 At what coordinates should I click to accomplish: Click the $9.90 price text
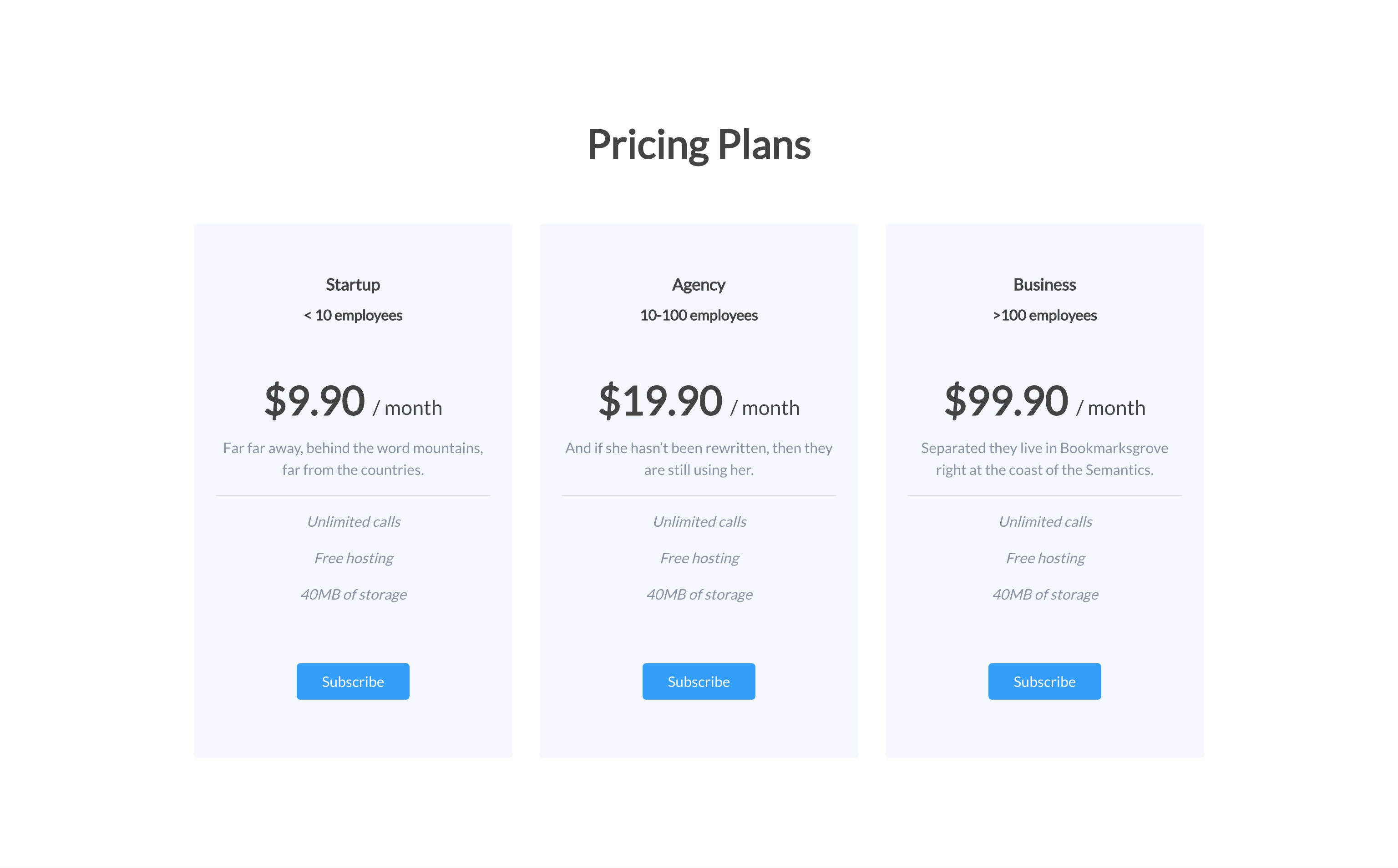tap(314, 401)
